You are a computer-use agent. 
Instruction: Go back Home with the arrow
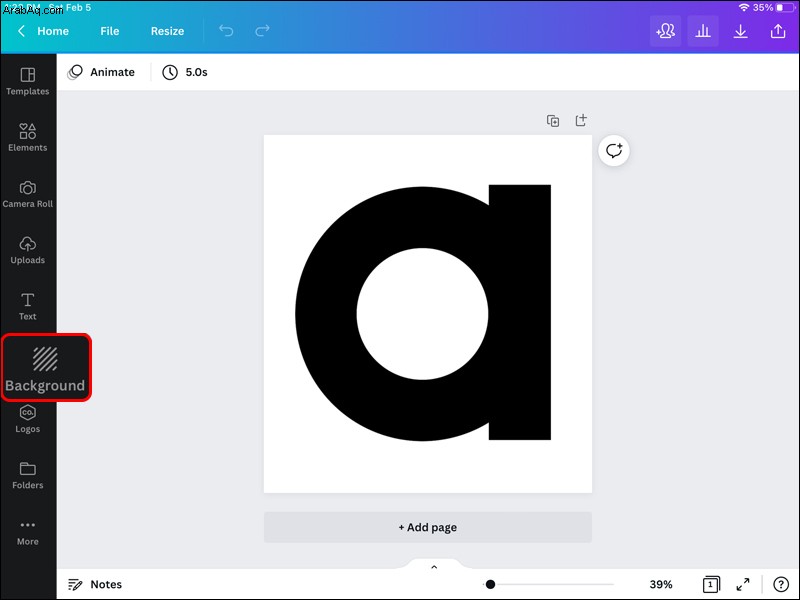[43, 31]
